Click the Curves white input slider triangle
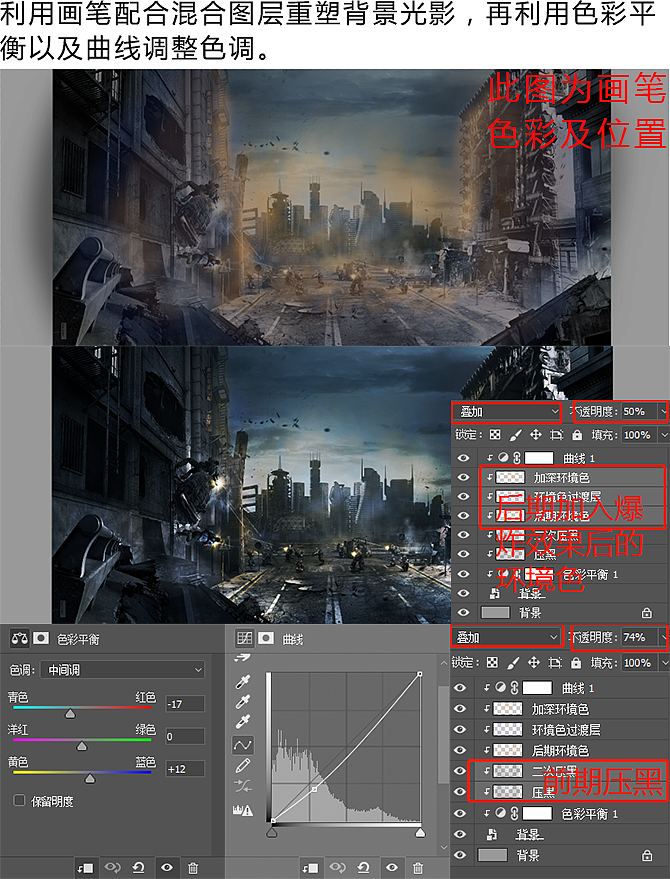Image resolution: width=670 pixels, height=879 pixels. pos(420,834)
